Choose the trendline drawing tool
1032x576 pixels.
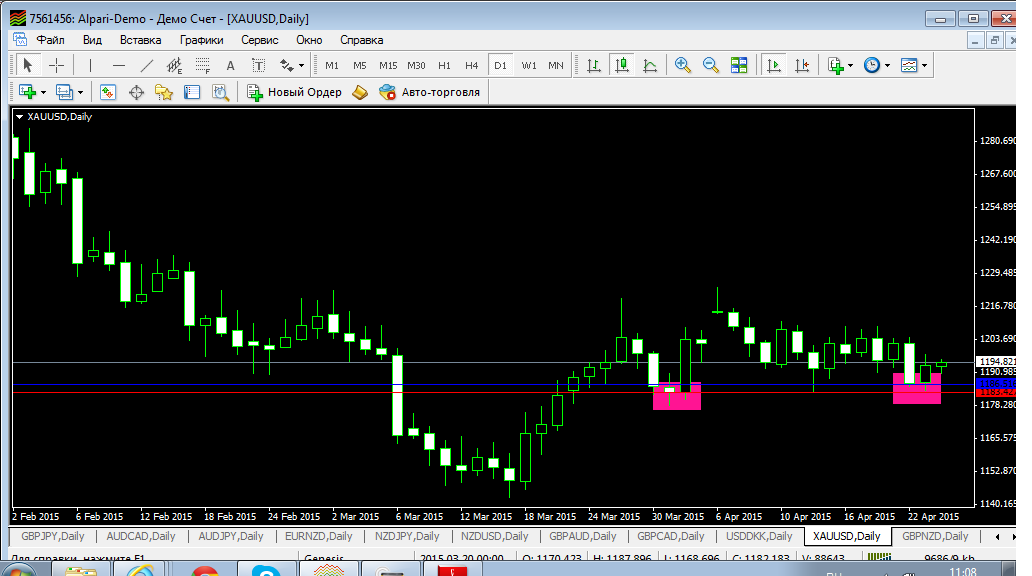pos(146,65)
